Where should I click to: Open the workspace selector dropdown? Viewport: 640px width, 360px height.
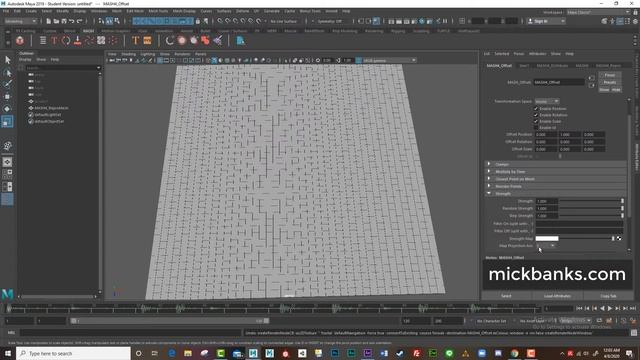[598, 12]
